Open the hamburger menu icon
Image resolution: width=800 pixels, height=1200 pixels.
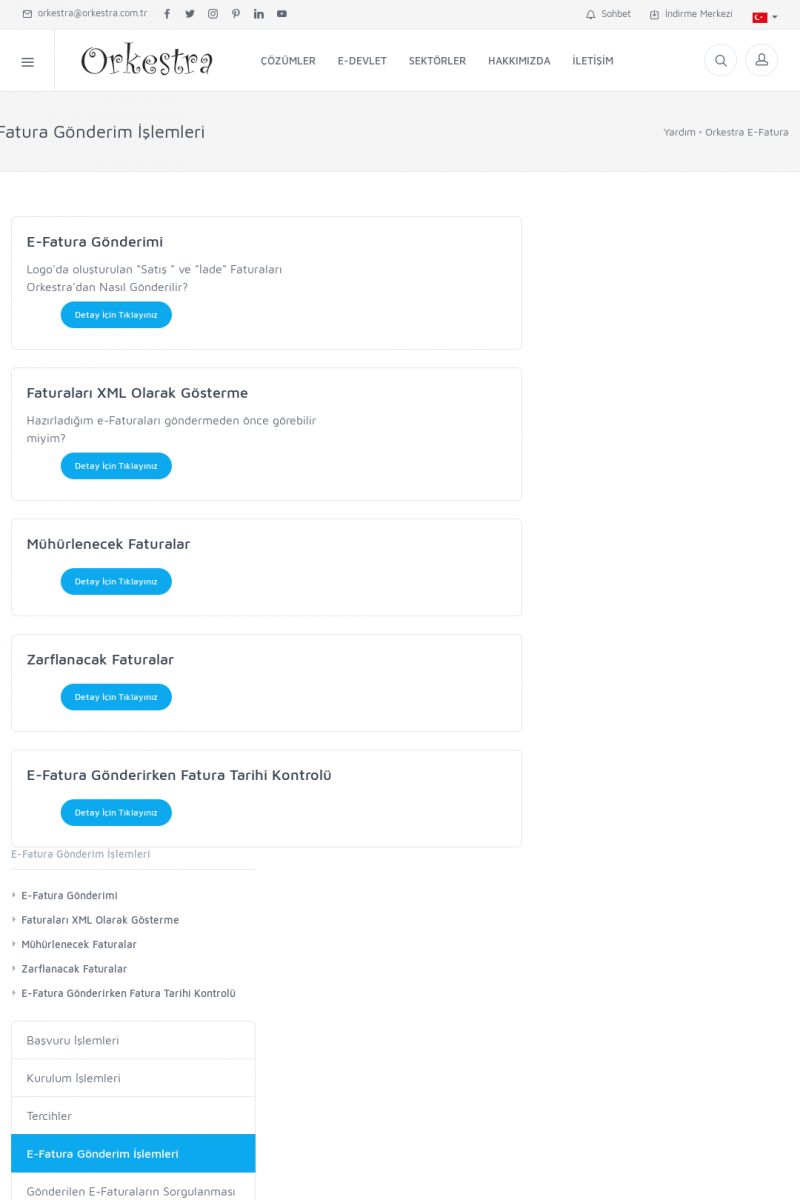click(27, 62)
